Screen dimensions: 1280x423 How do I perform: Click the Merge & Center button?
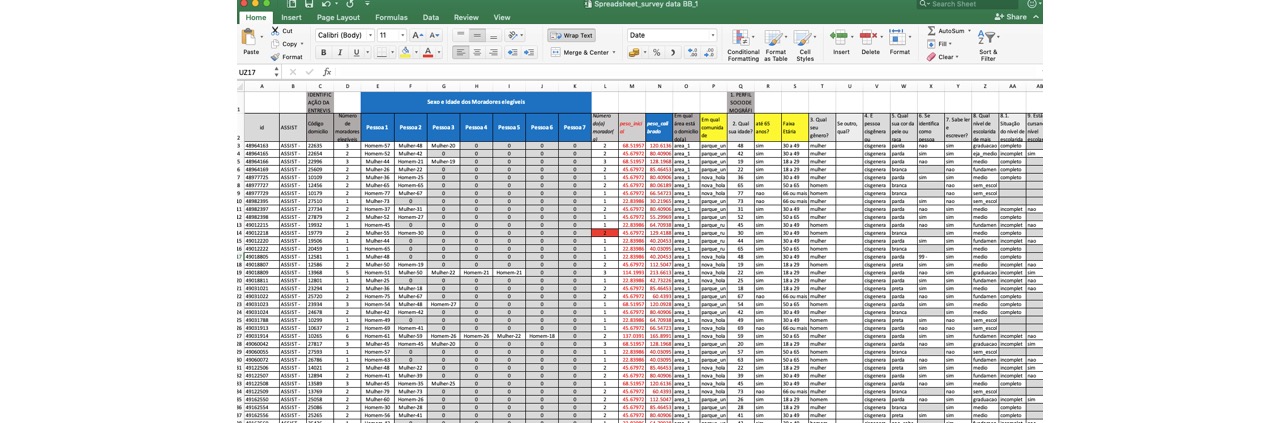pos(579,53)
